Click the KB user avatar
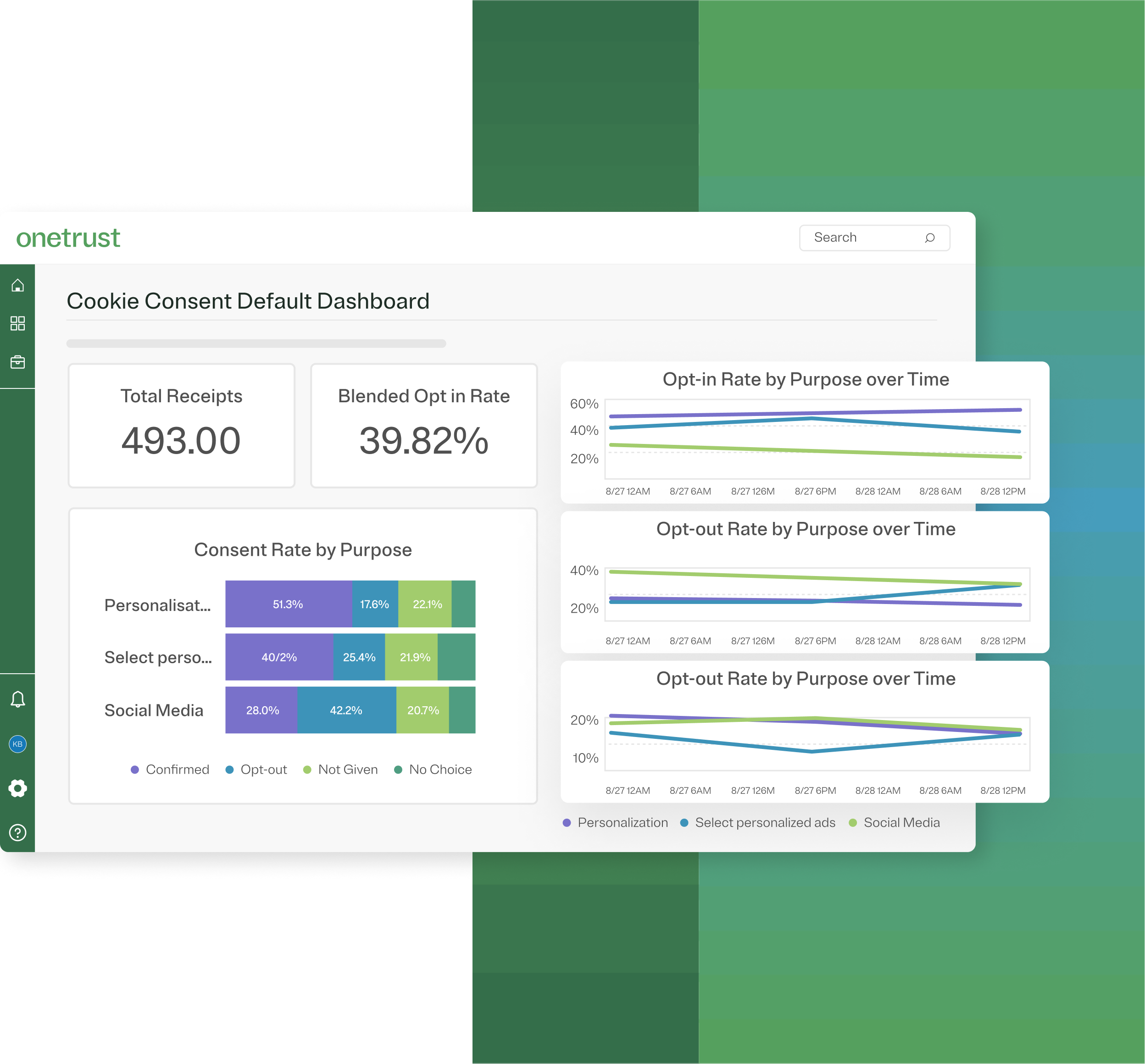1145x1064 pixels. pos(17,744)
